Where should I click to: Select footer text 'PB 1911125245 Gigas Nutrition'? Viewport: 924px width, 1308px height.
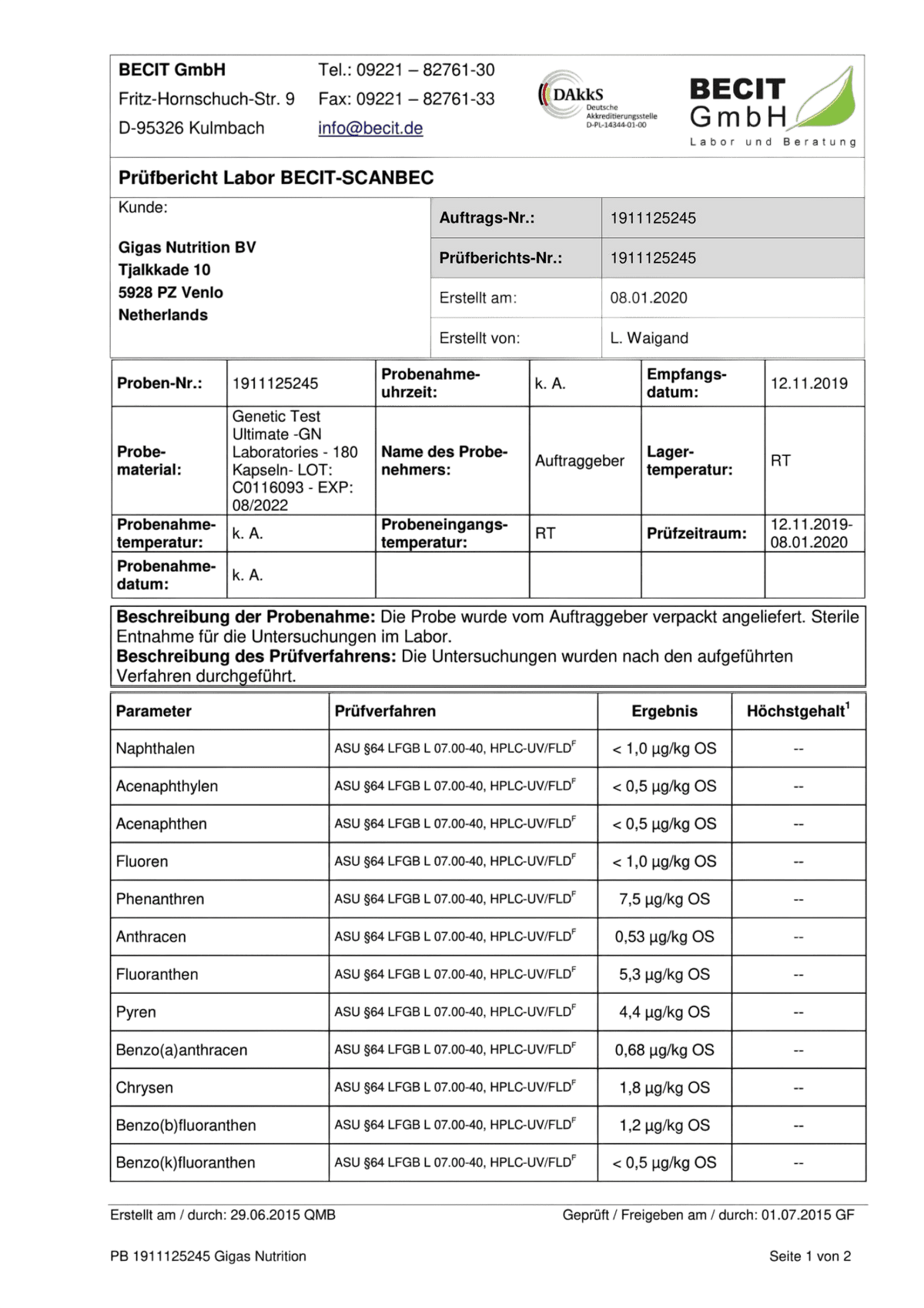[208, 1256]
